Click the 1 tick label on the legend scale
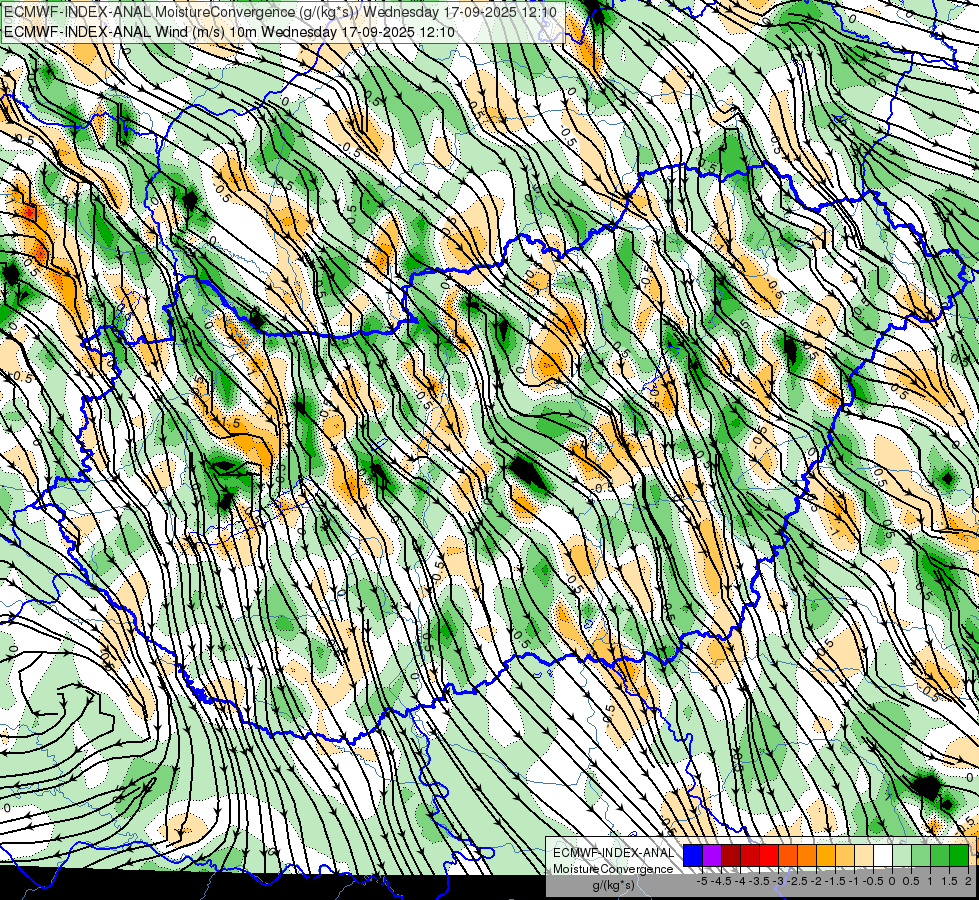 click(x=930, y=881)
